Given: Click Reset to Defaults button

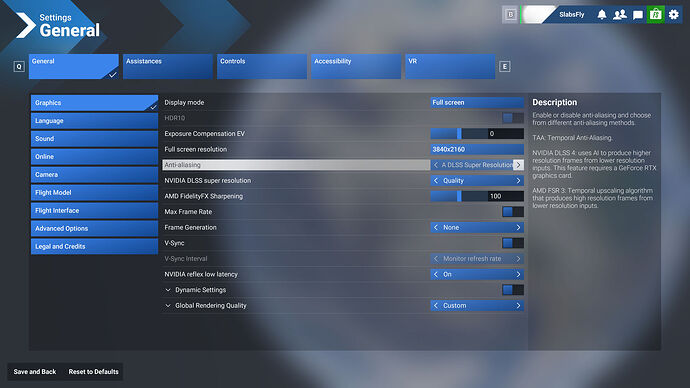Looking at the screenshot, I should tap(93, 372).
